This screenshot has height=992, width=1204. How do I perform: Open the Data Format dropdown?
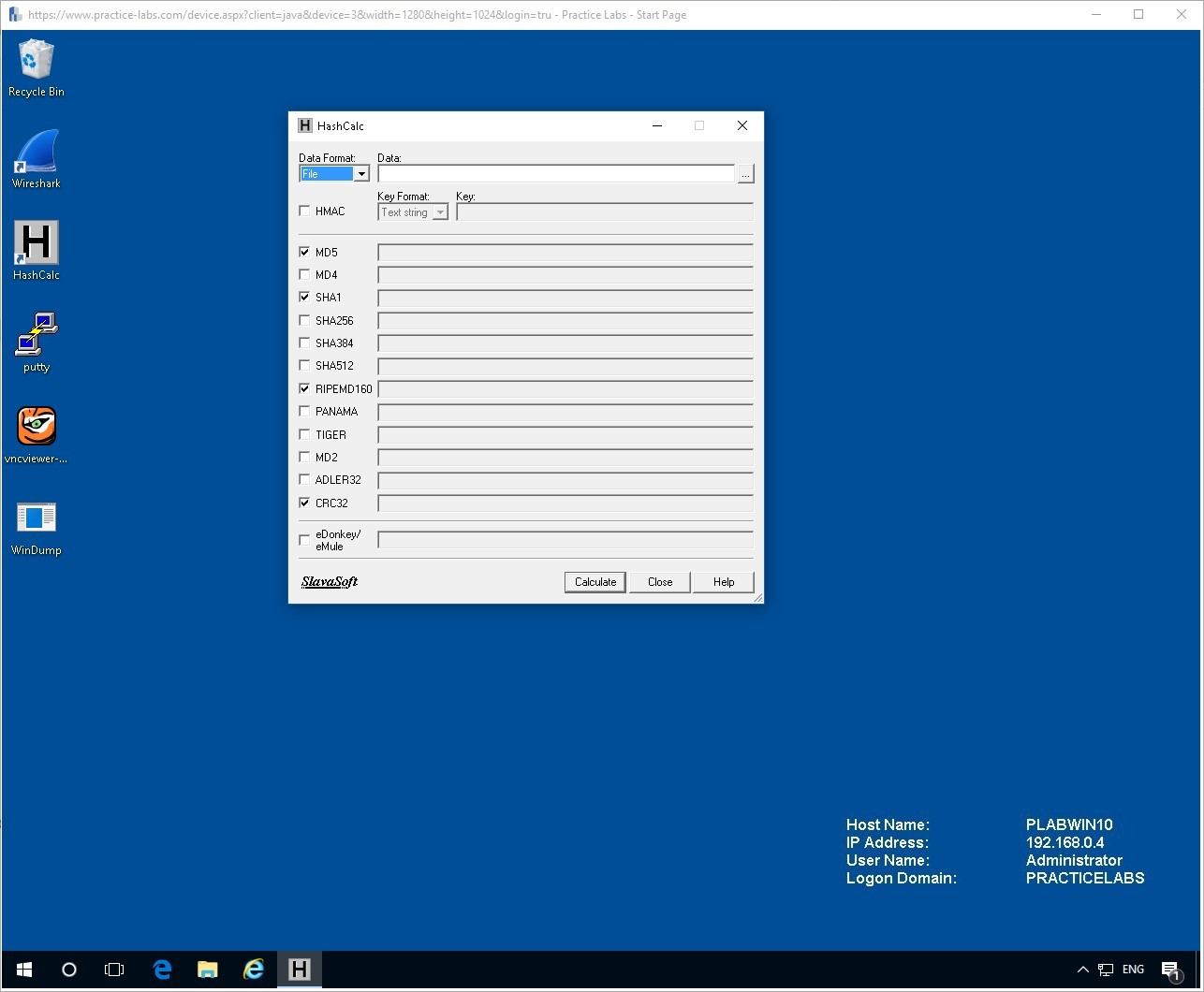[362, 173]
